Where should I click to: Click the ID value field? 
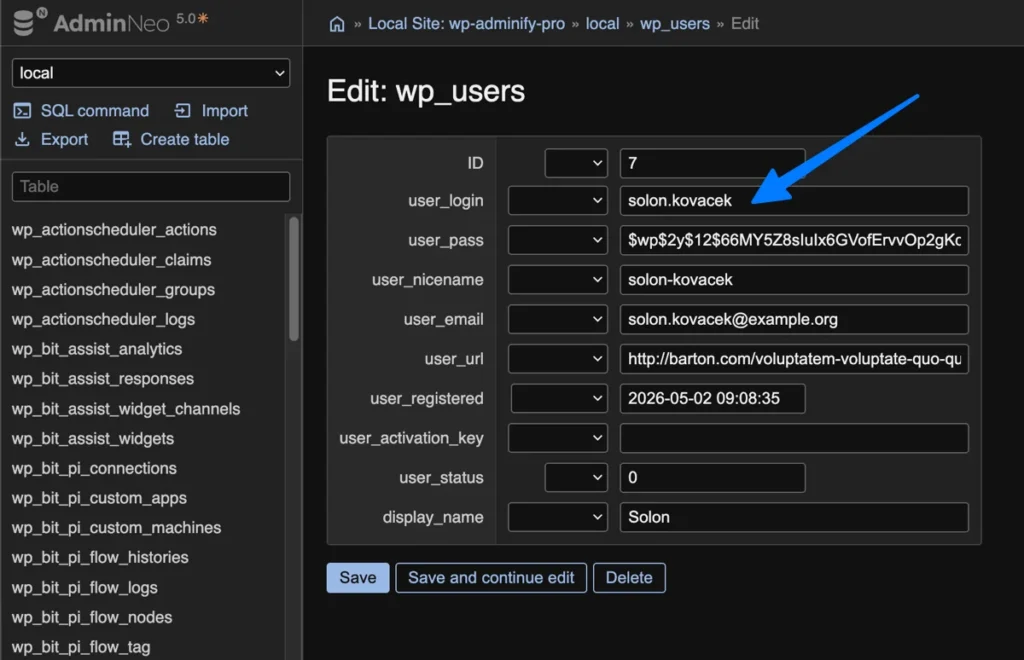[x=712, y=163]
